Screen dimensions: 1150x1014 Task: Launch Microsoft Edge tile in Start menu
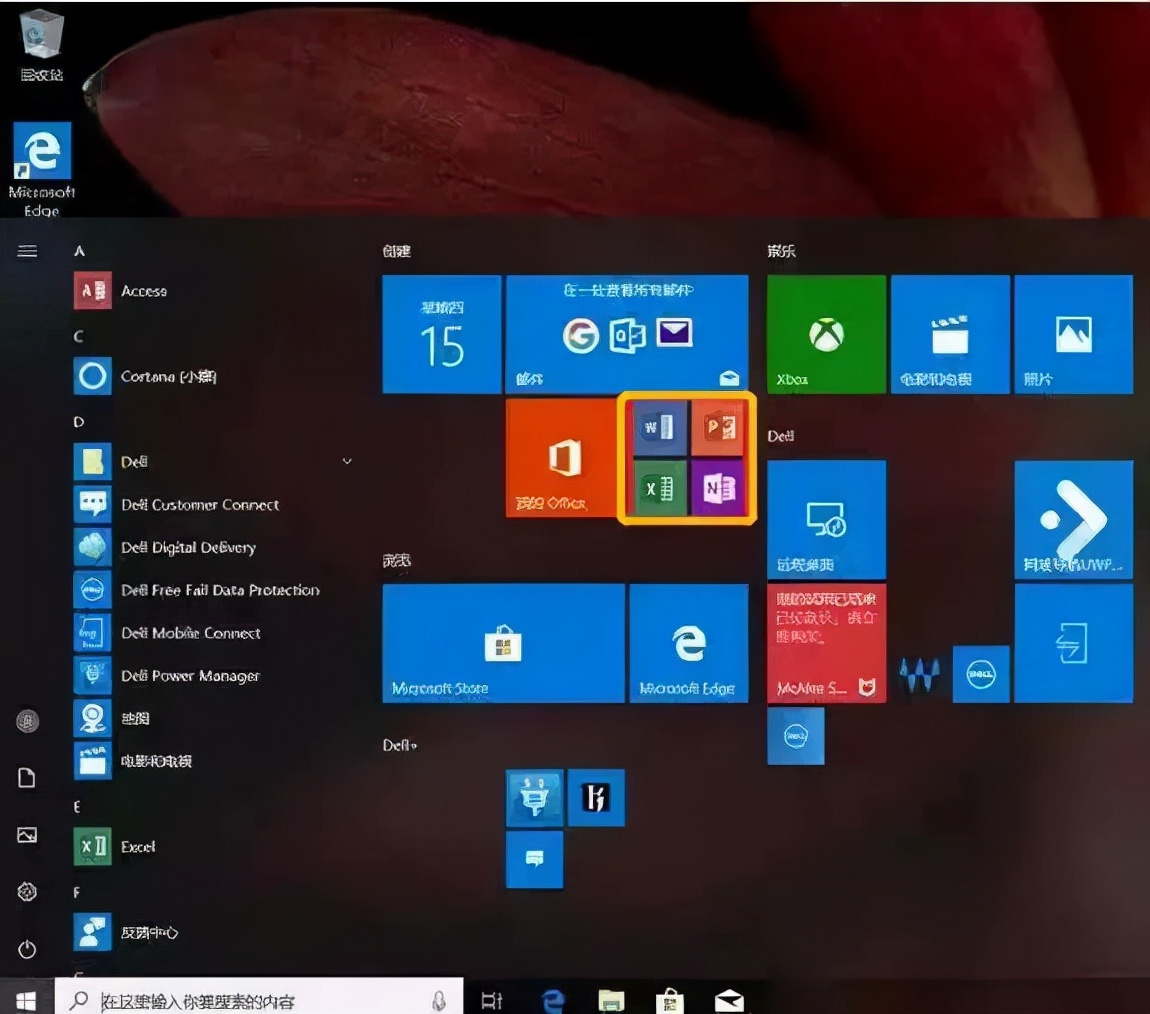tap(688, 643)
